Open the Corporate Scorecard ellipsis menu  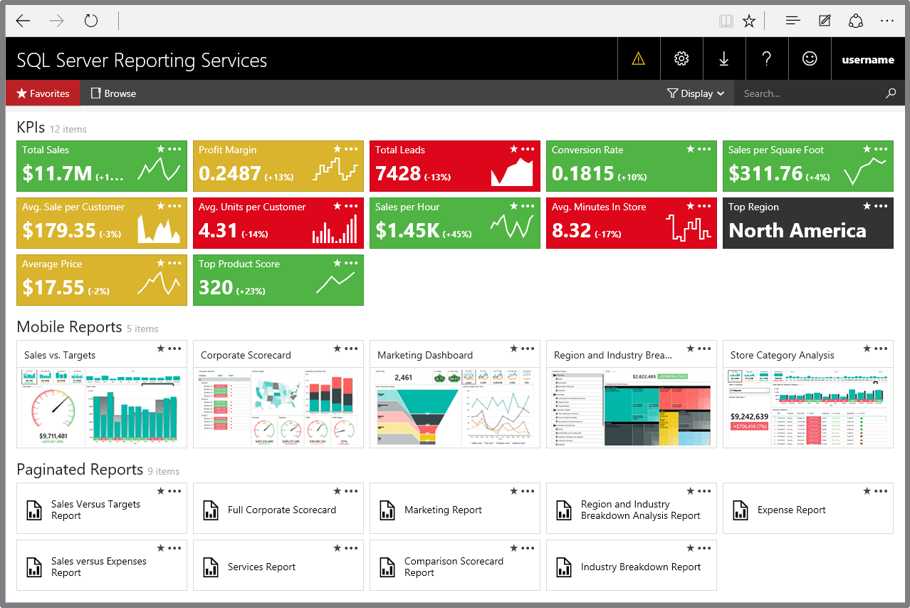coord(349,349)
